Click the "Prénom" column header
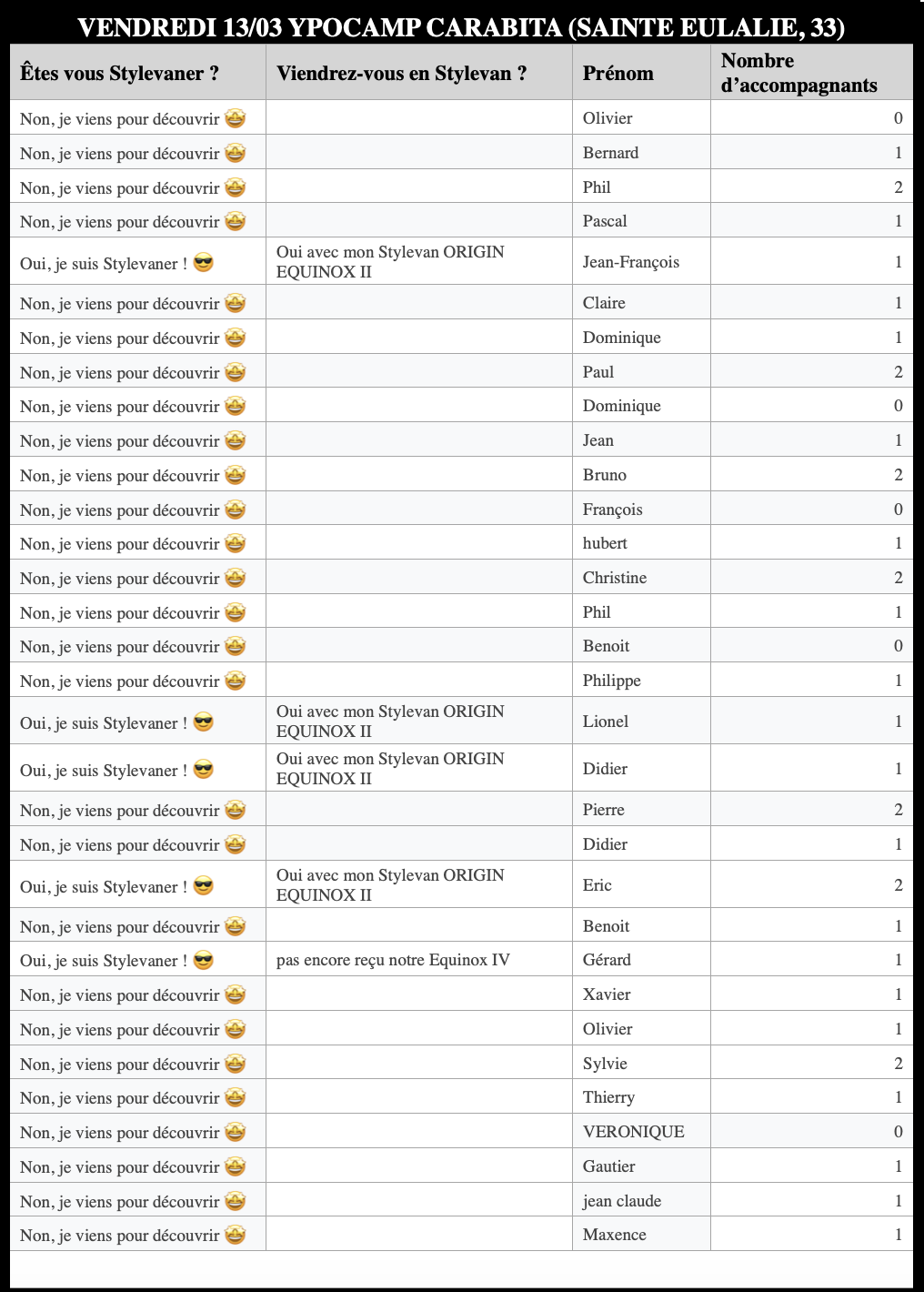 (618, 74)
